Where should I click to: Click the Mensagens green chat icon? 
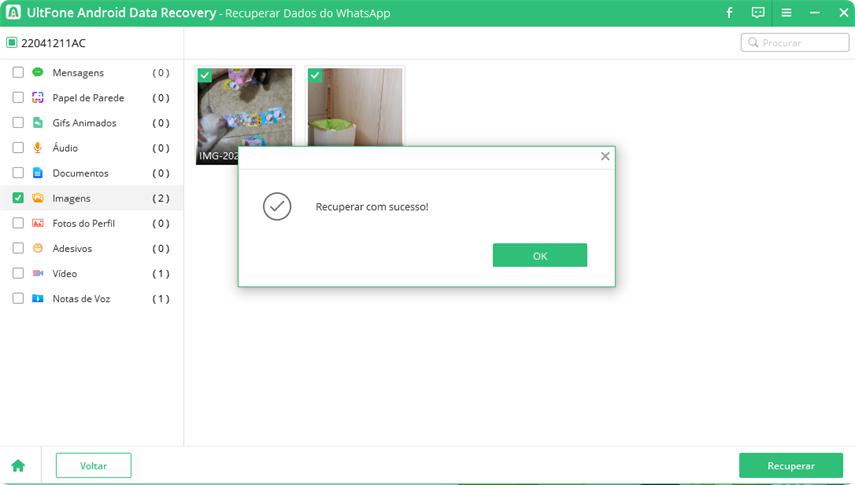(38, 73)
